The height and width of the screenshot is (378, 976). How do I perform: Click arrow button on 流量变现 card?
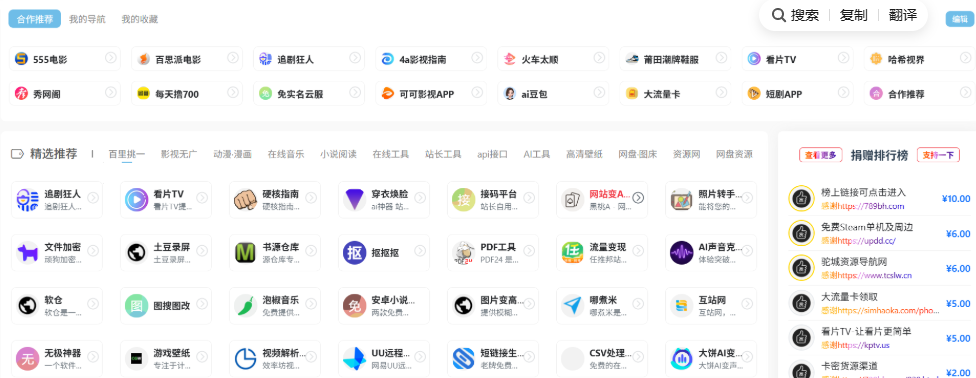638,251
